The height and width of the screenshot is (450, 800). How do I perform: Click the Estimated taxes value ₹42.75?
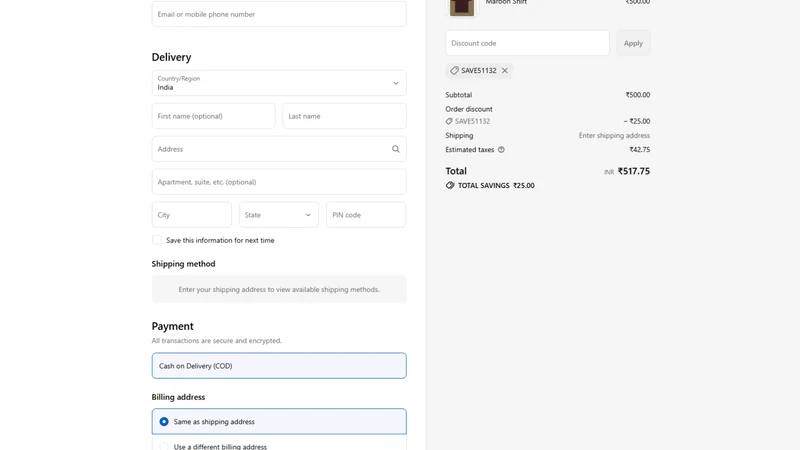(x=640, y=149)
